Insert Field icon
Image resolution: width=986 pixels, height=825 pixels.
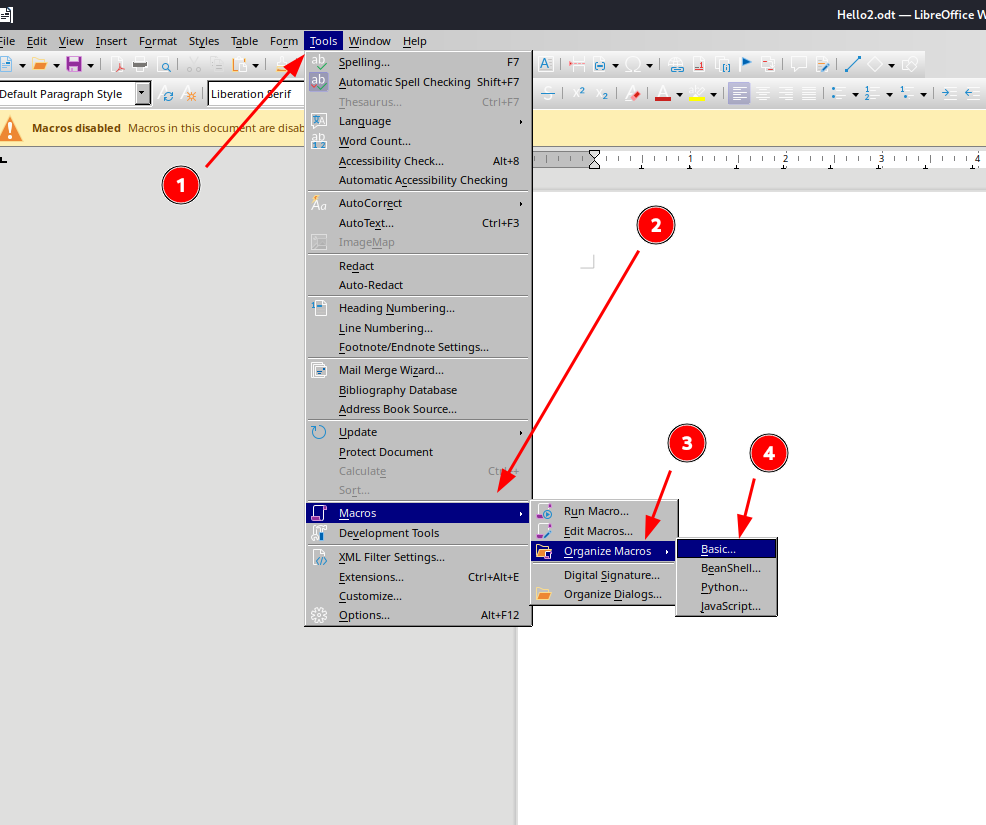[600, 64]
